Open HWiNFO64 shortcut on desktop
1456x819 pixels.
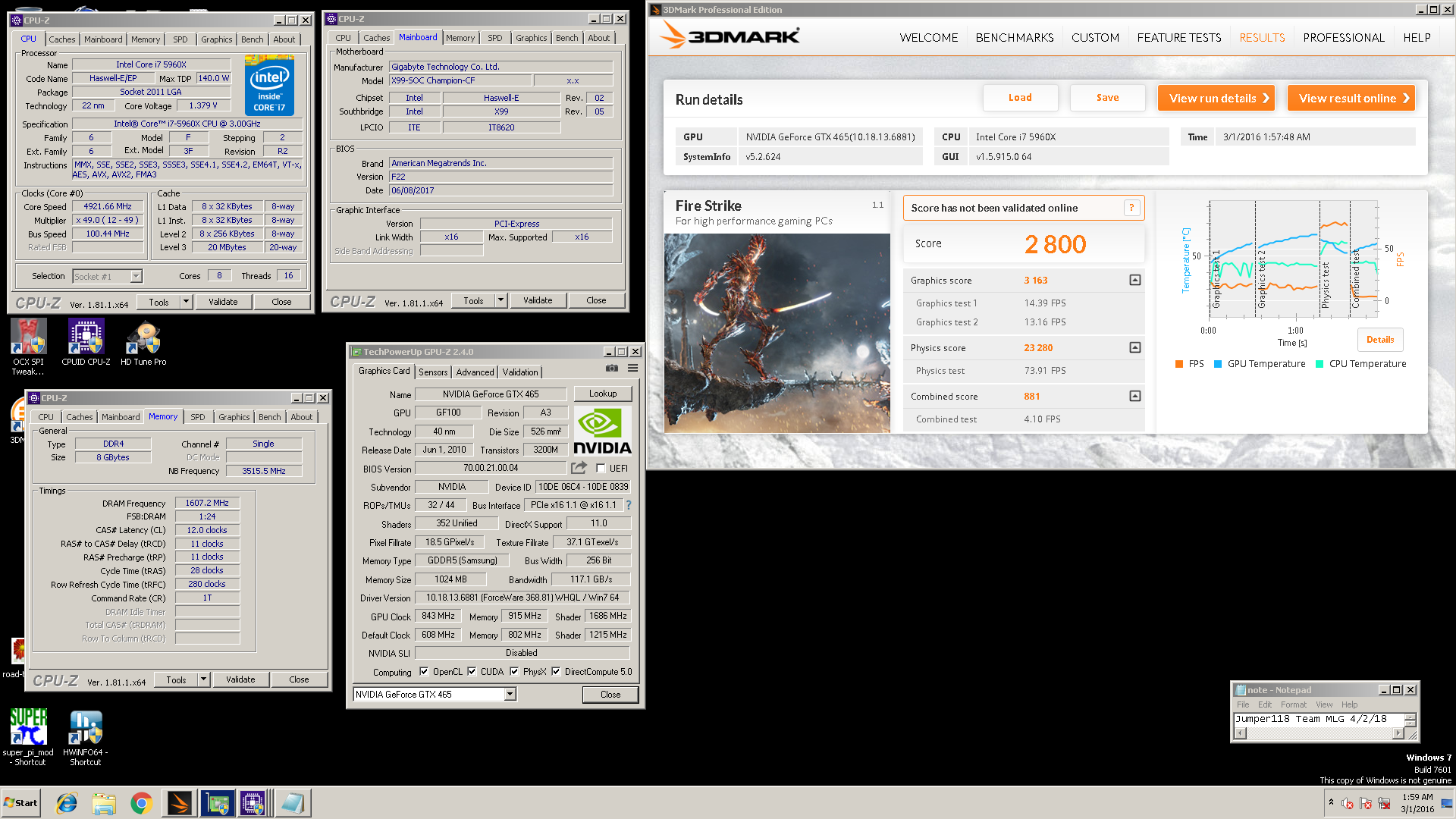coord(86,737)
